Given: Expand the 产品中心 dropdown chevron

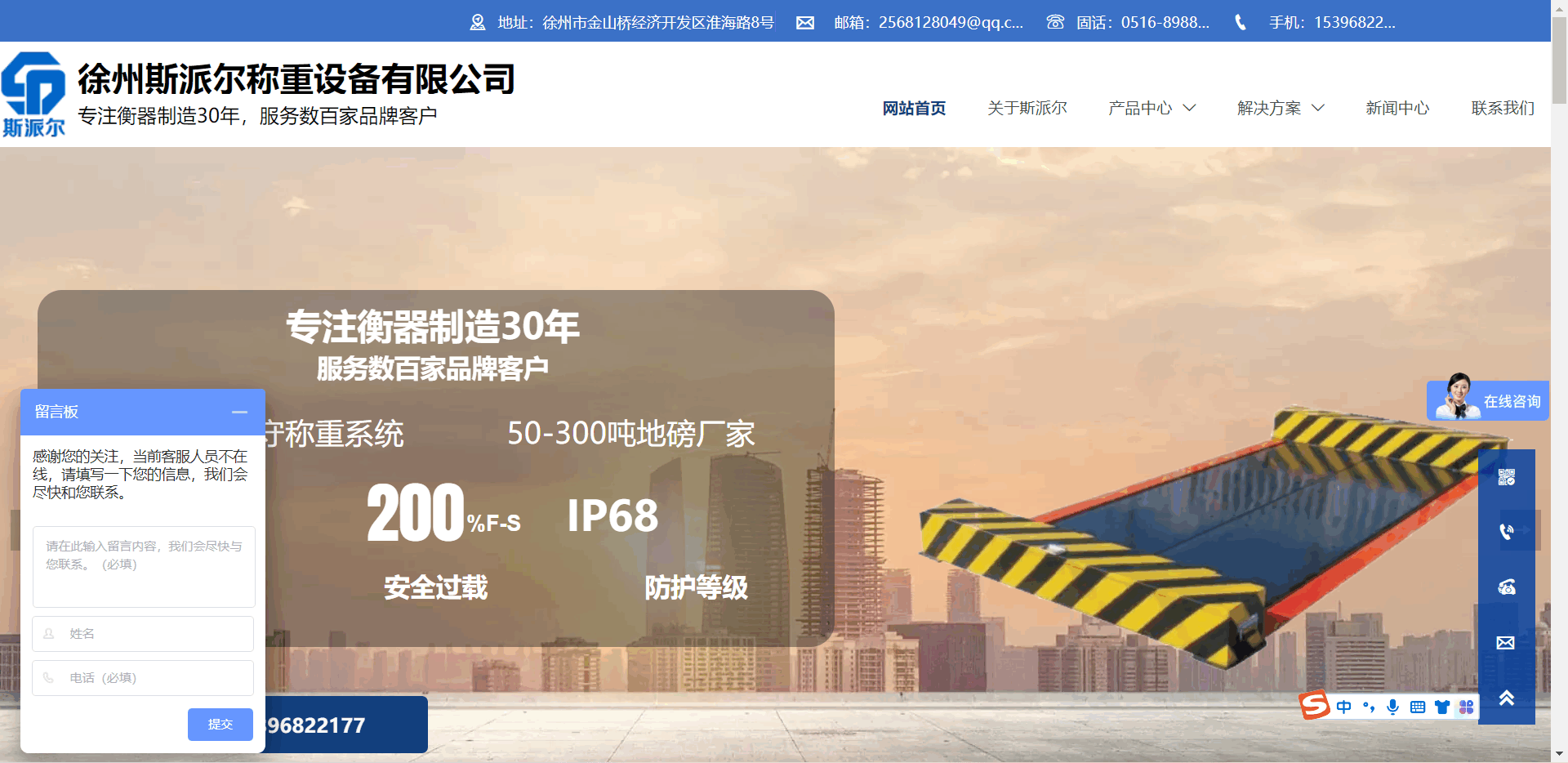Looking at the screenshot, I should click(1190, 108).
